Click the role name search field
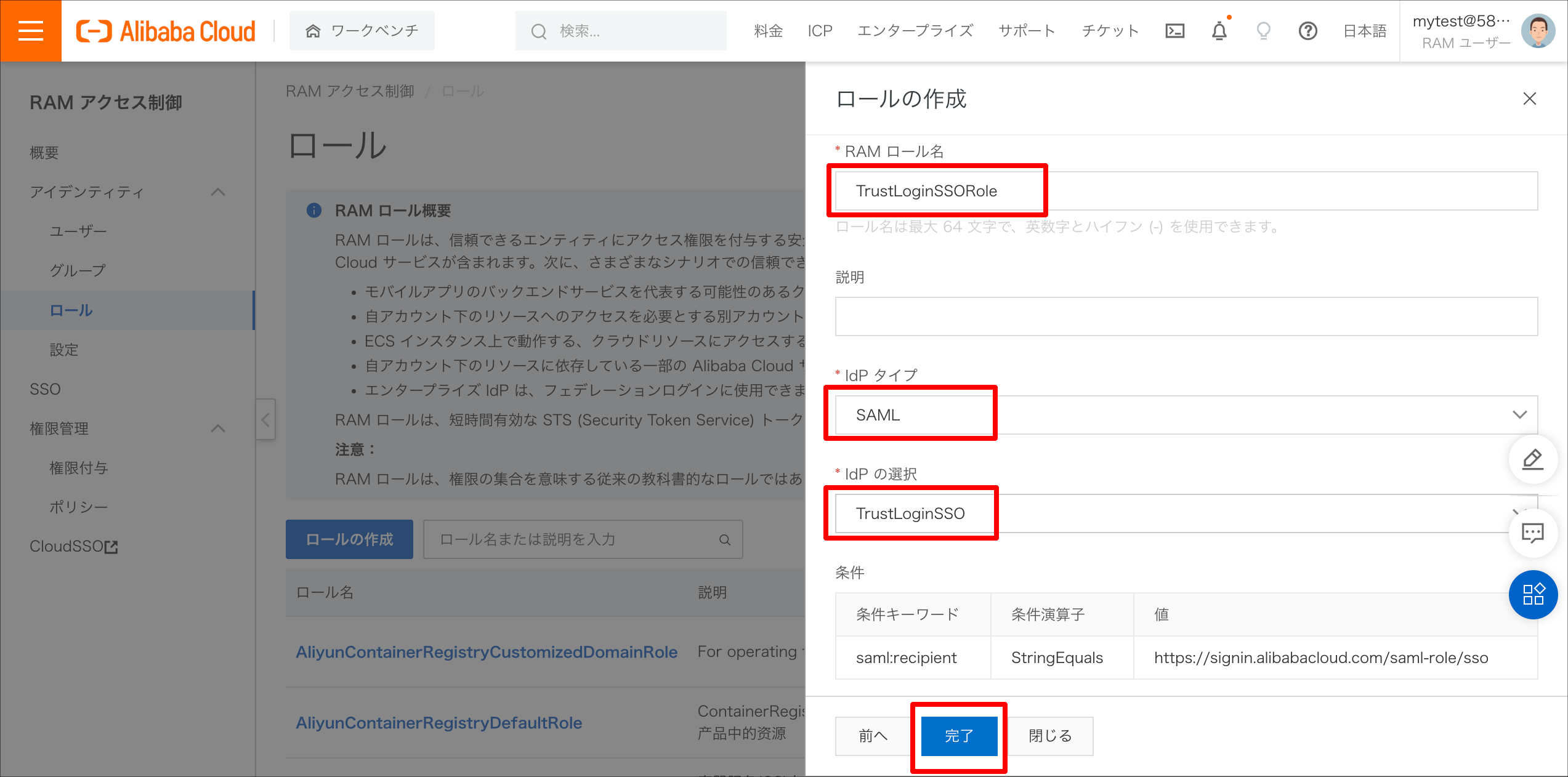Viewport: 1568px width, 777px height. click(573, 539)
